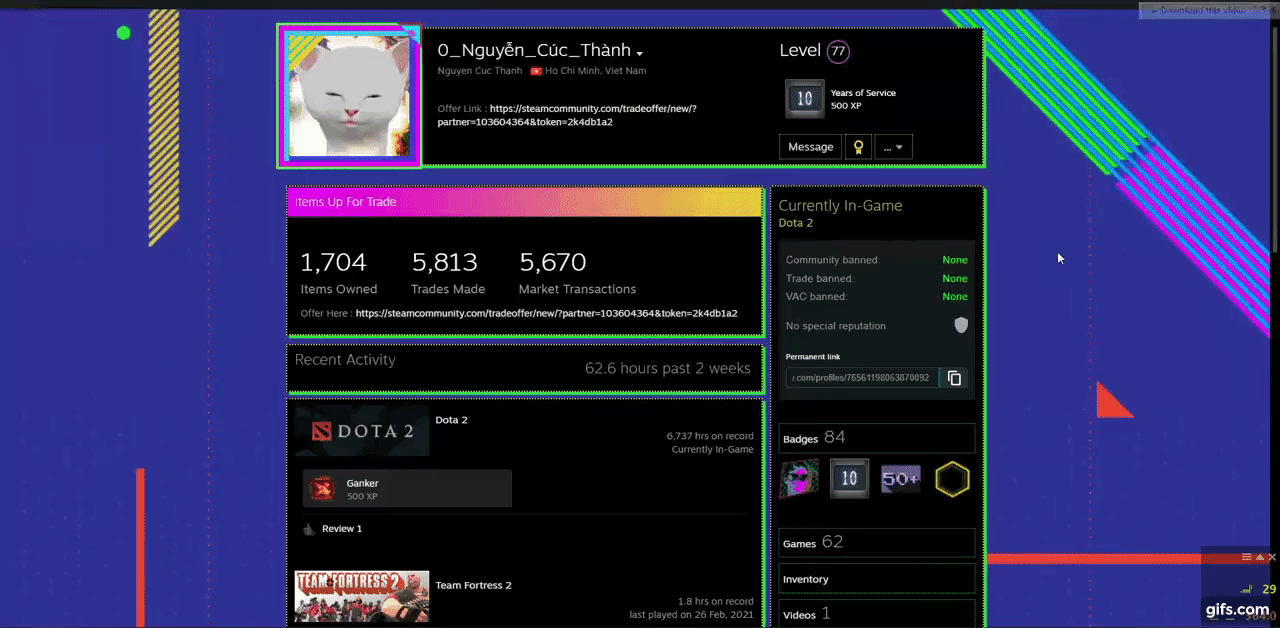Click the Dota 2 game title
Screen dimensions: 1280x628
[x=451, y=420]
